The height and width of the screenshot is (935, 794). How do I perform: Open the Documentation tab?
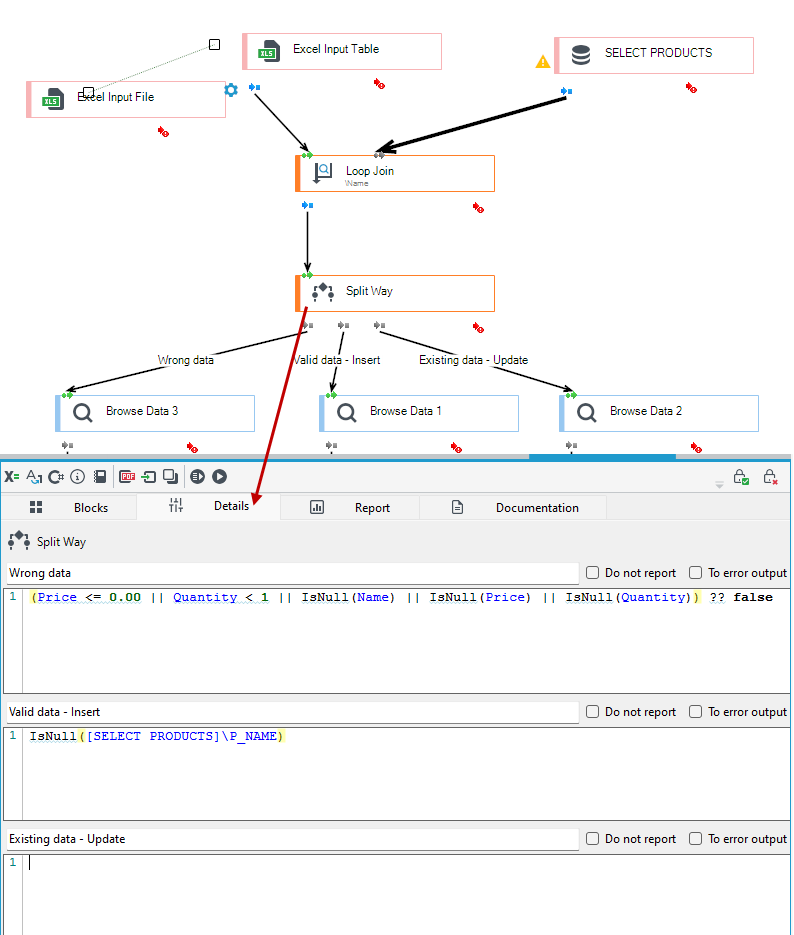coord(514,507)
